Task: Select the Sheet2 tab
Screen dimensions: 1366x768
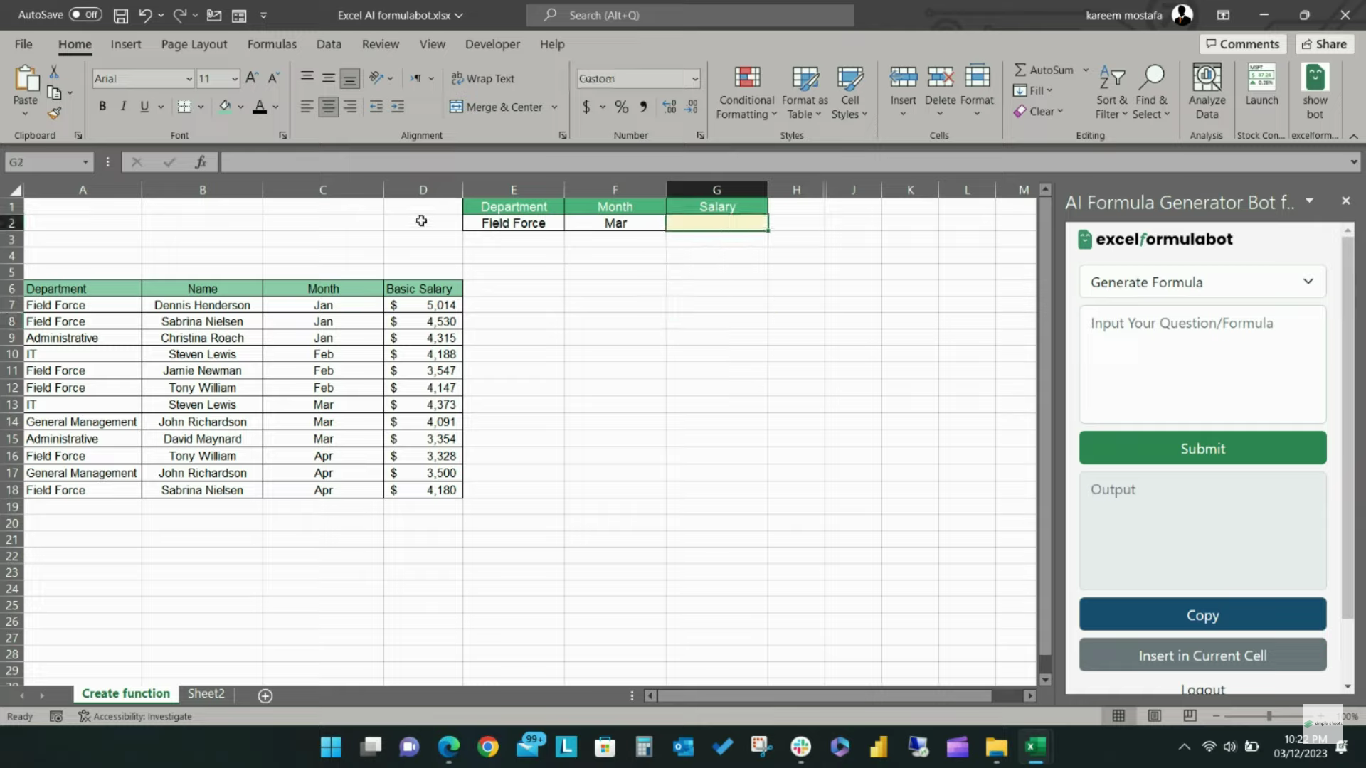Action: (x=206, y=694)
